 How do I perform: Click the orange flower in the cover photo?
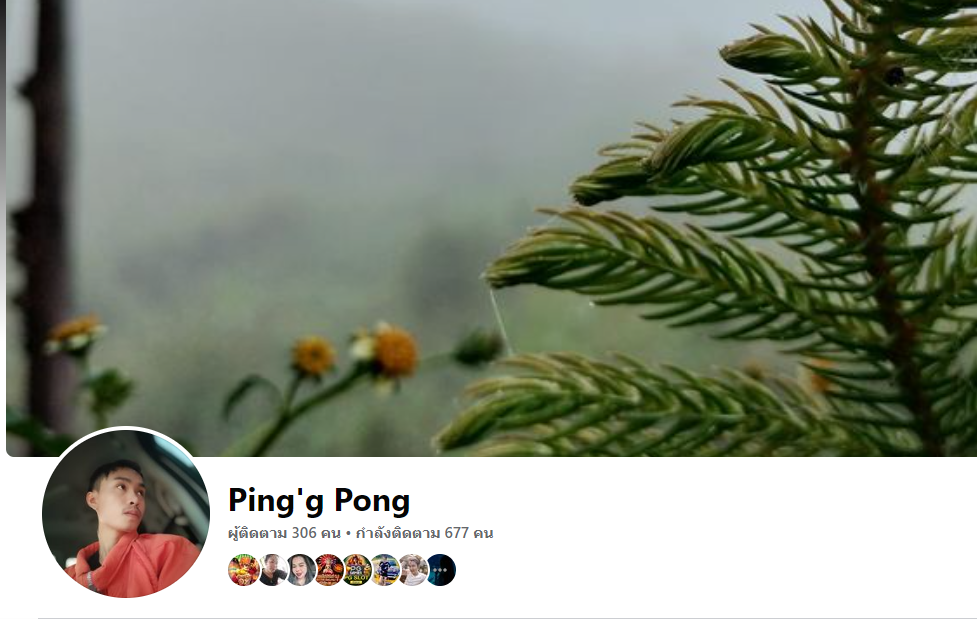pyautogui.click(x=395, y=352)
